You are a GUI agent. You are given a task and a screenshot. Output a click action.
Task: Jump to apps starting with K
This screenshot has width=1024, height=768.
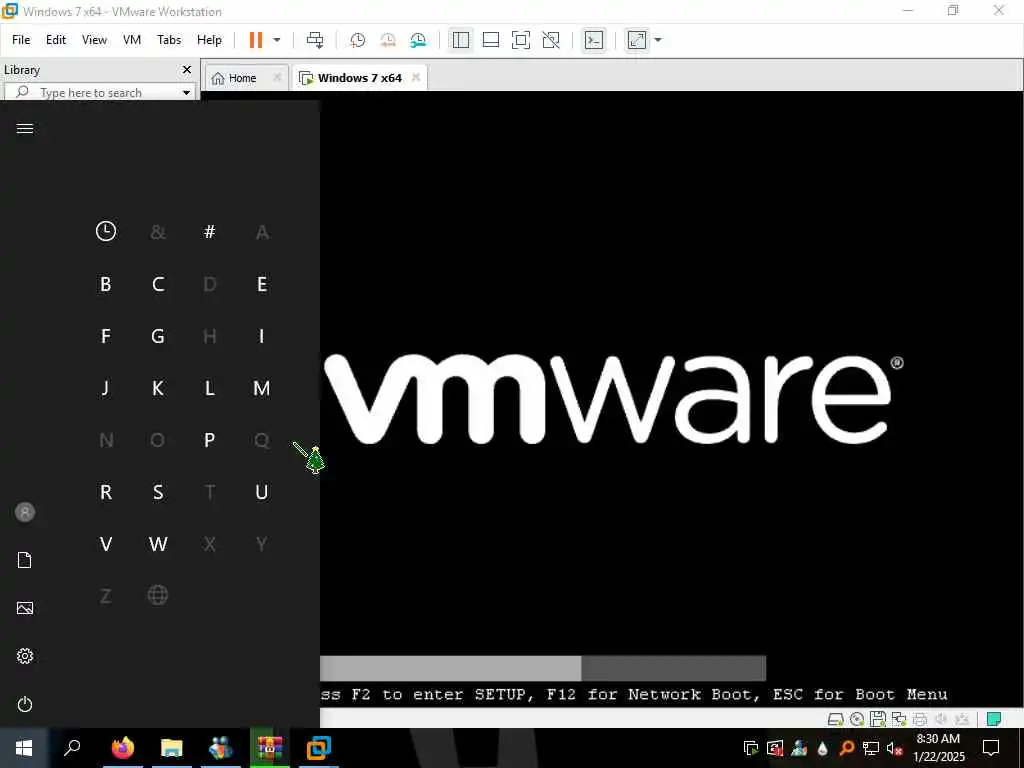pos(158,388)
